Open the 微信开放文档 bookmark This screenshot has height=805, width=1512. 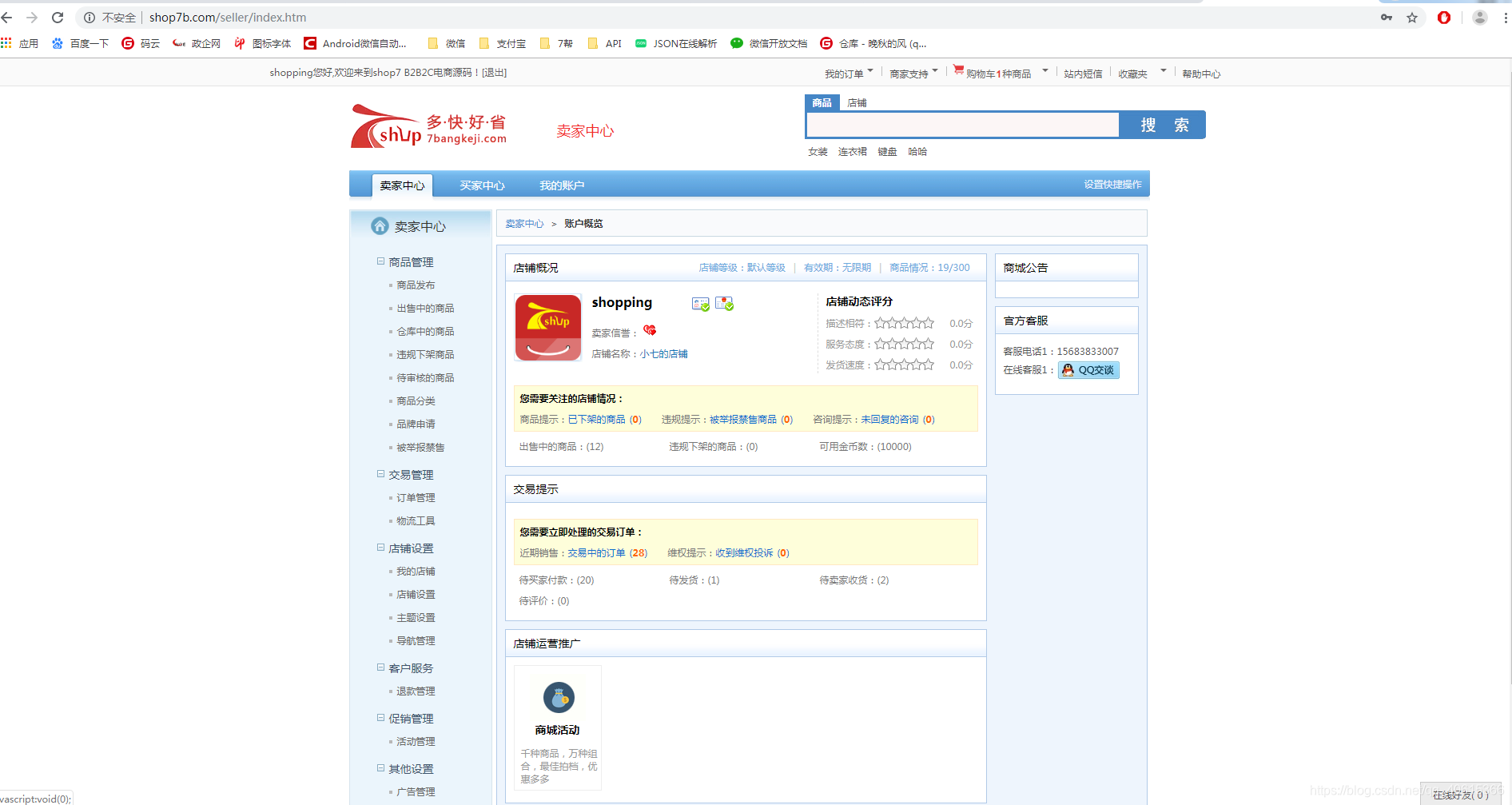(x=769, y=43)
